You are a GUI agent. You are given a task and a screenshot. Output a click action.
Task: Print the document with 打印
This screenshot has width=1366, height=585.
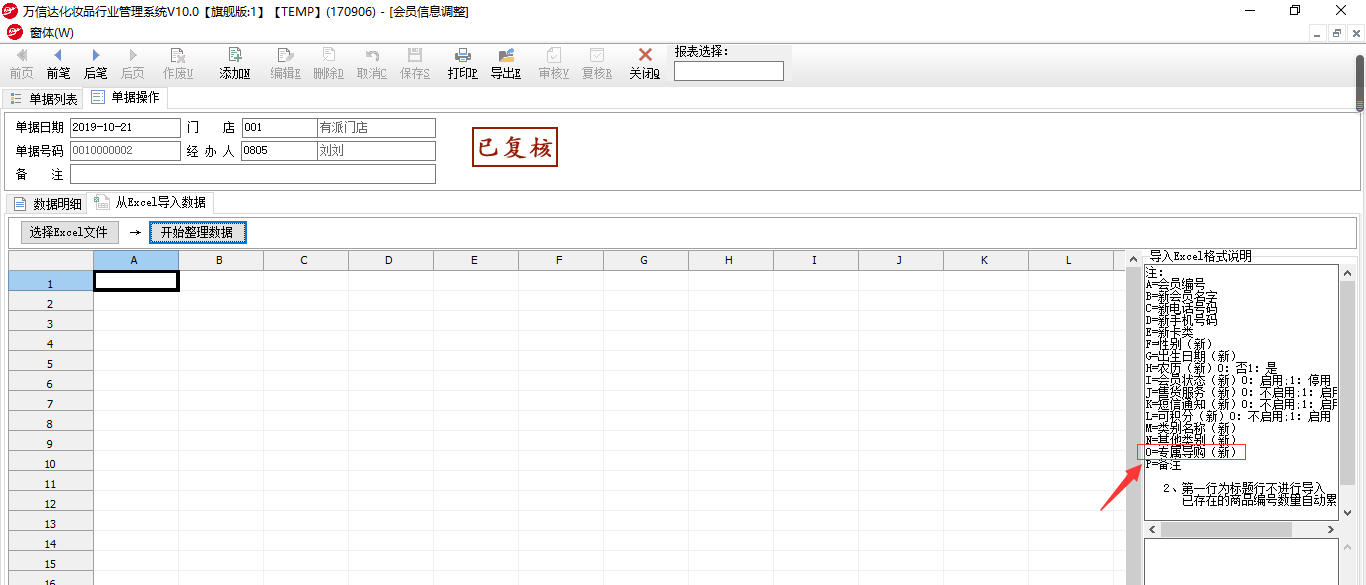coord(462,64)
